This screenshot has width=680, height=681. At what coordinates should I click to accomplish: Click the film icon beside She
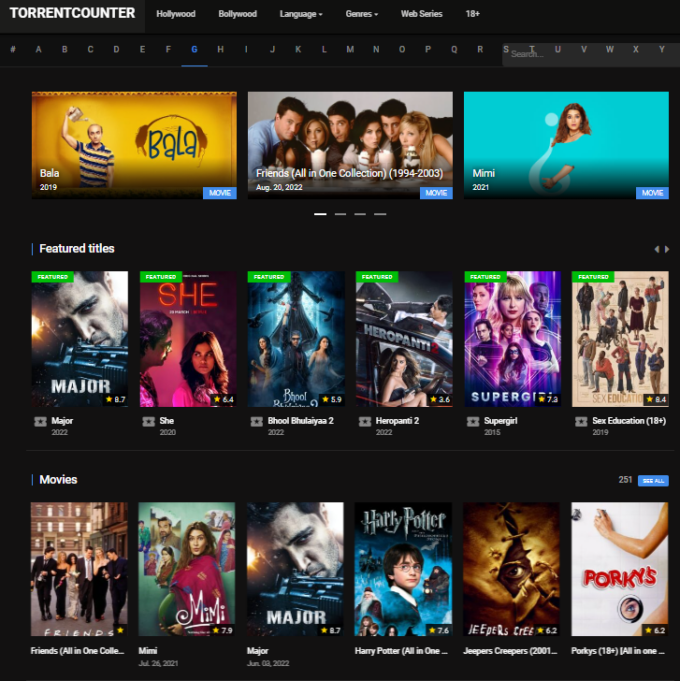[x=149, y=421]
